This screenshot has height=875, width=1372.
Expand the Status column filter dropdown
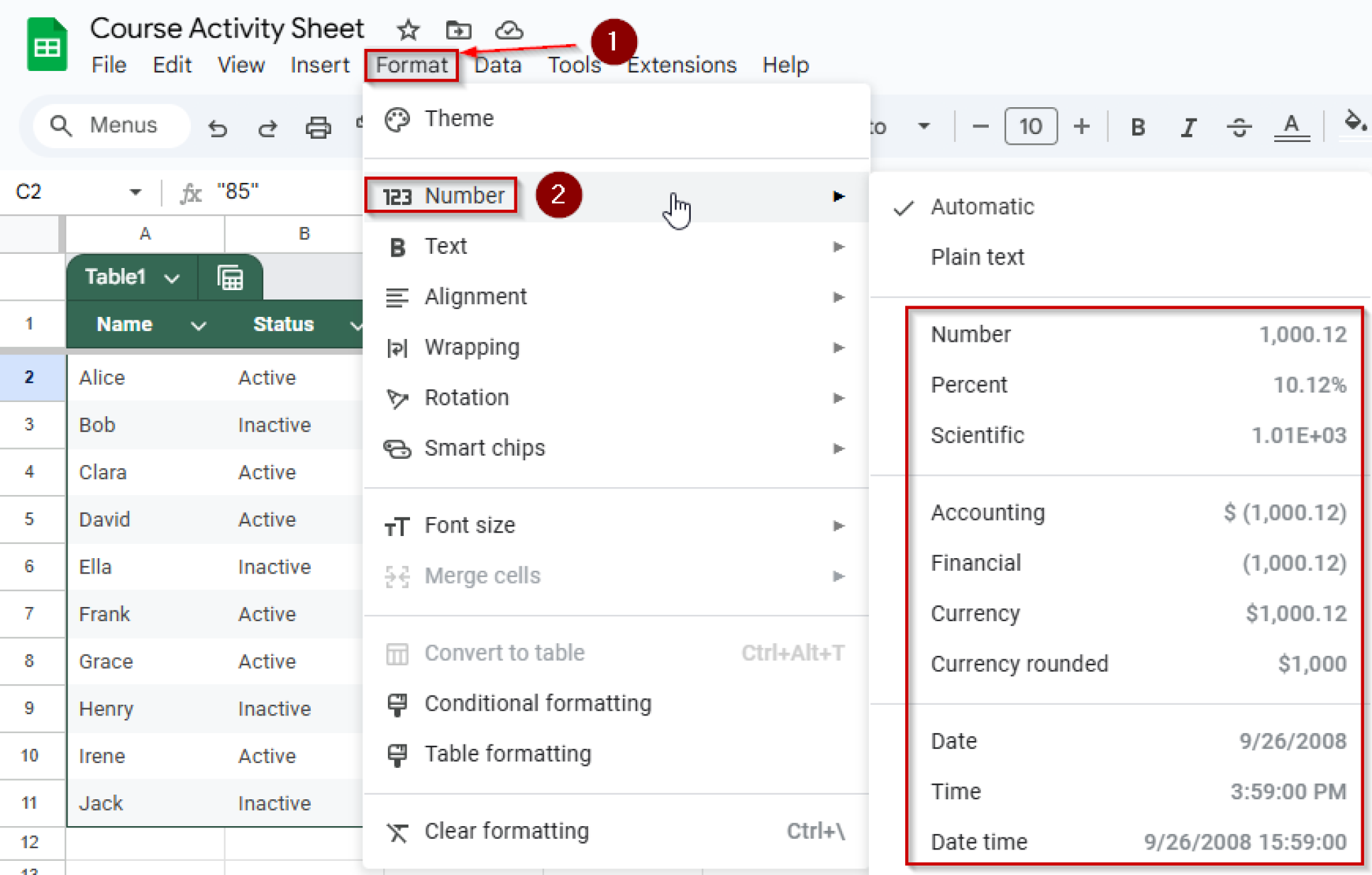(356, 325)
